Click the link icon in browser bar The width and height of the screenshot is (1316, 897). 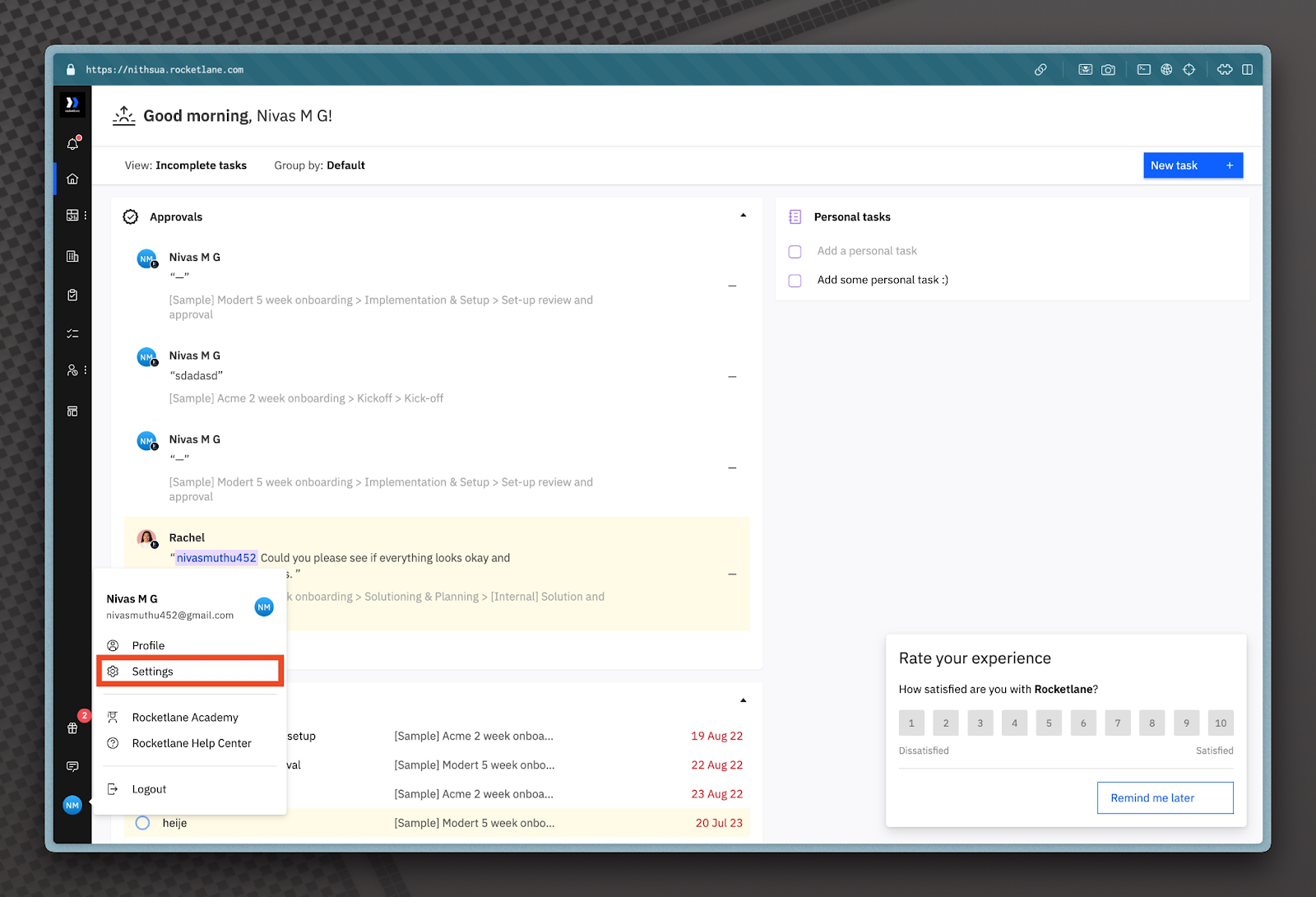tap(1040, 70)
